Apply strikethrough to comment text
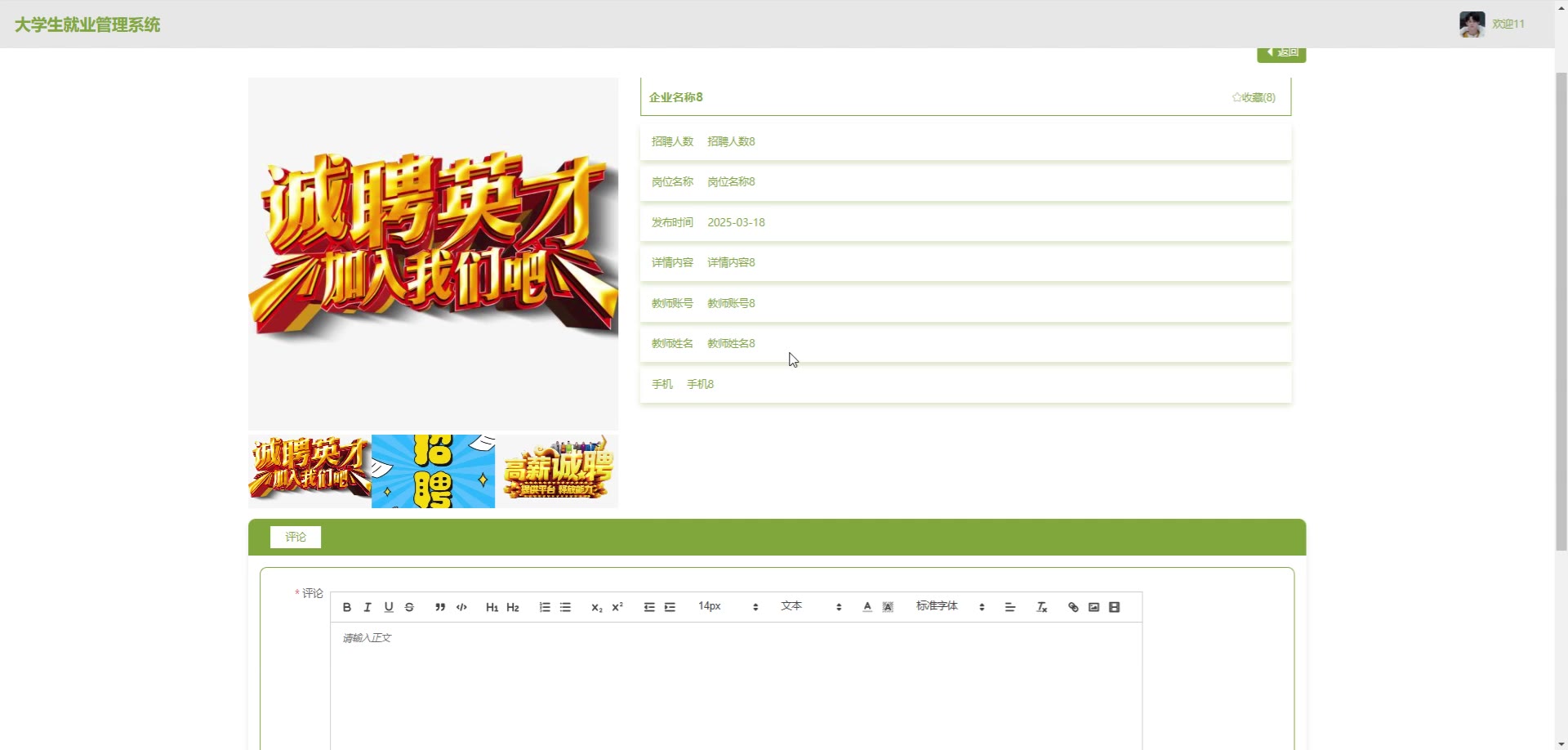Image resolution: width=1568 pixels, height=750 pixels. tap(409, 607)
